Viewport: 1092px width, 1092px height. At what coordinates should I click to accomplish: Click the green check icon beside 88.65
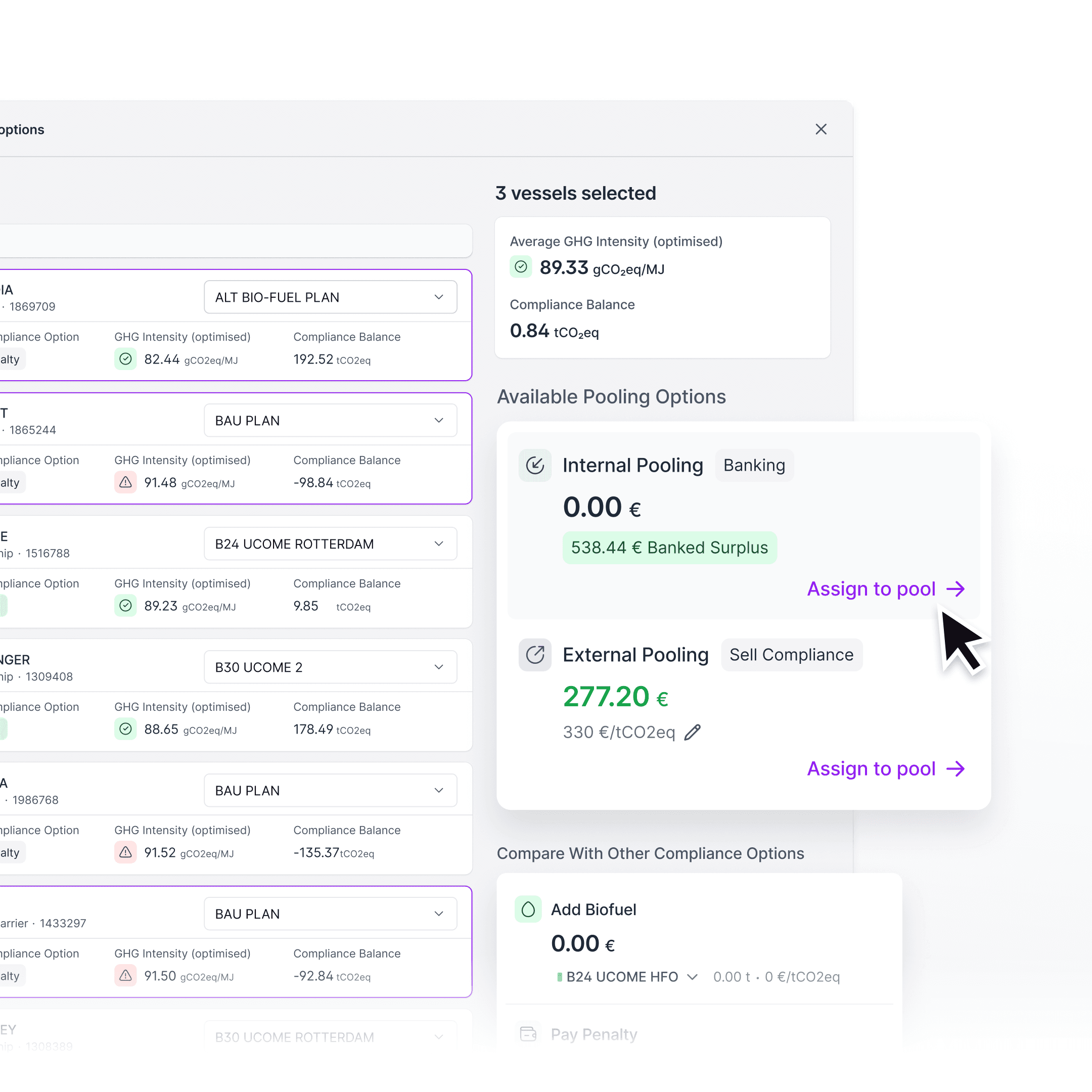tap(125, 729)
